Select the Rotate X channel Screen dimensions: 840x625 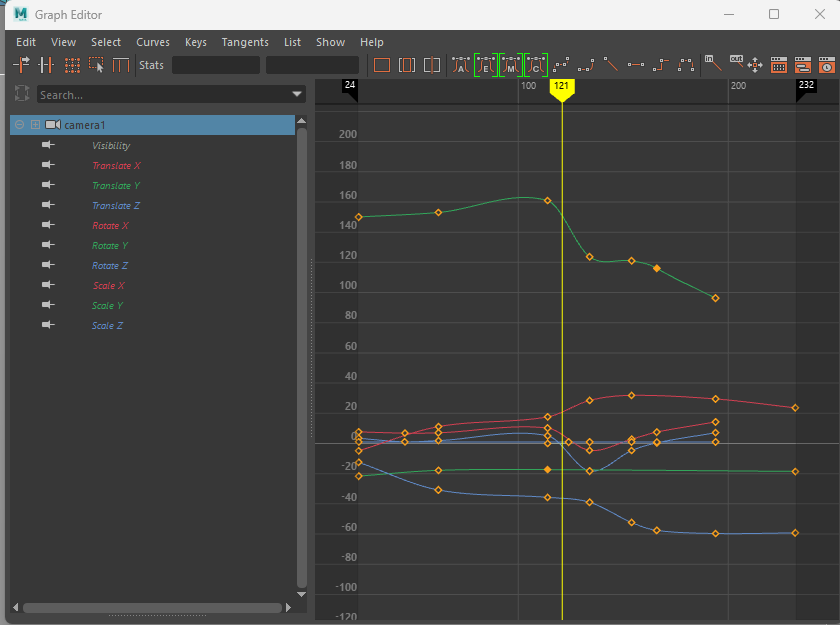pos(110,225)
